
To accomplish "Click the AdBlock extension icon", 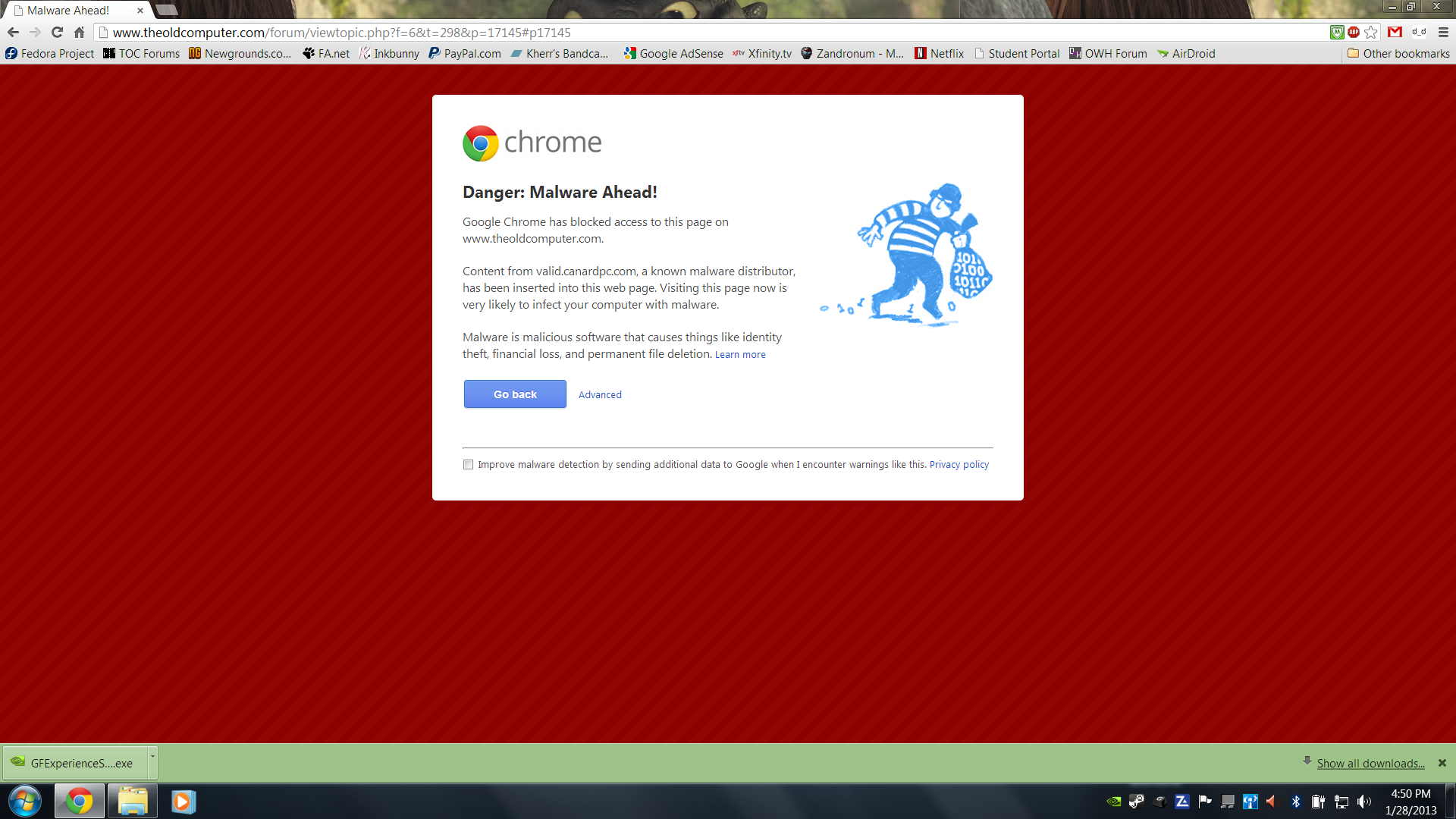I will tap(1354, 33).
